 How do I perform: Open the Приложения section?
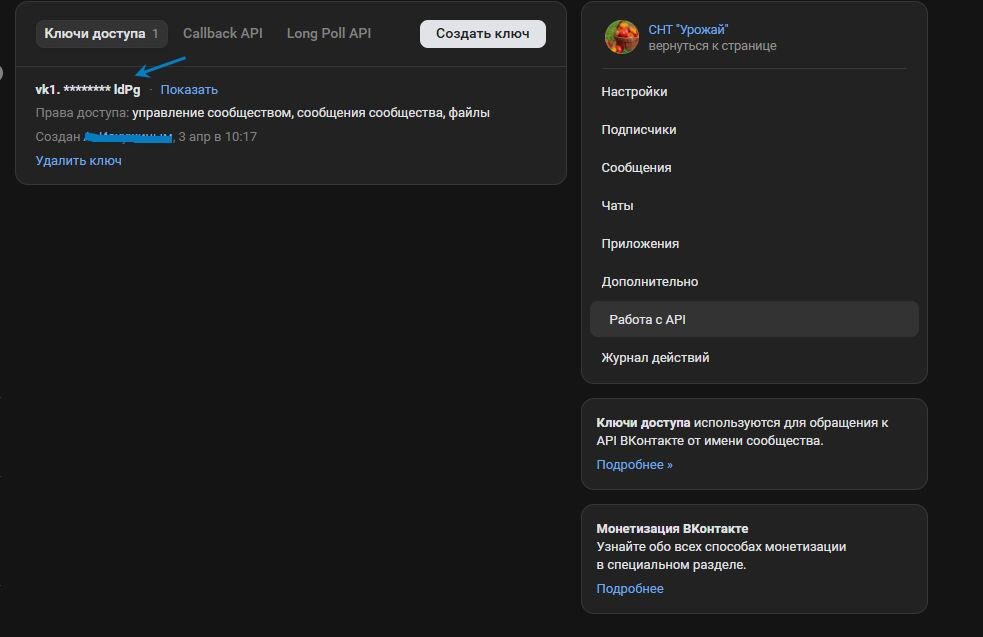pos(640,244)
